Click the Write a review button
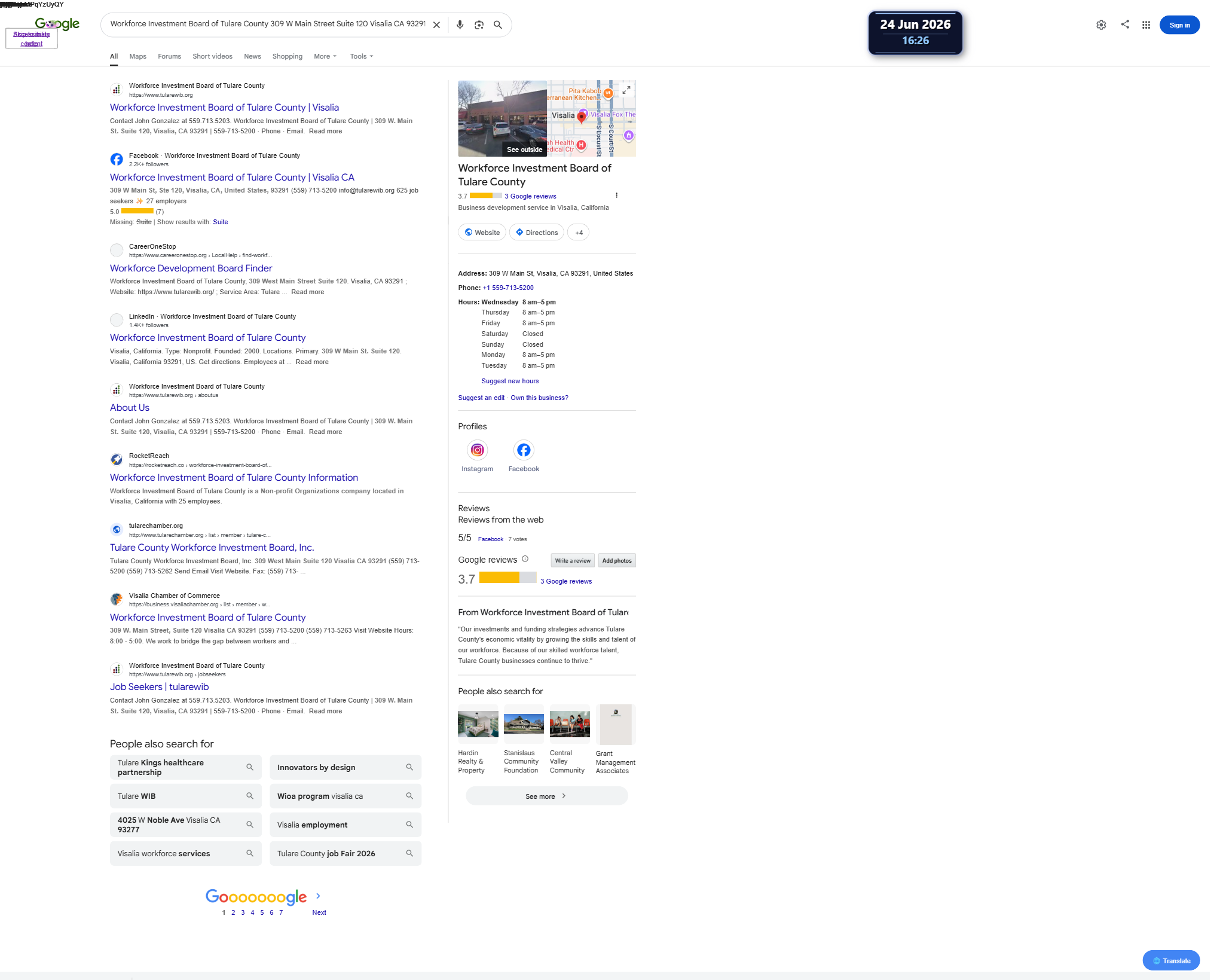Viewport: 1217px width, 980px height. click(573, 561)
